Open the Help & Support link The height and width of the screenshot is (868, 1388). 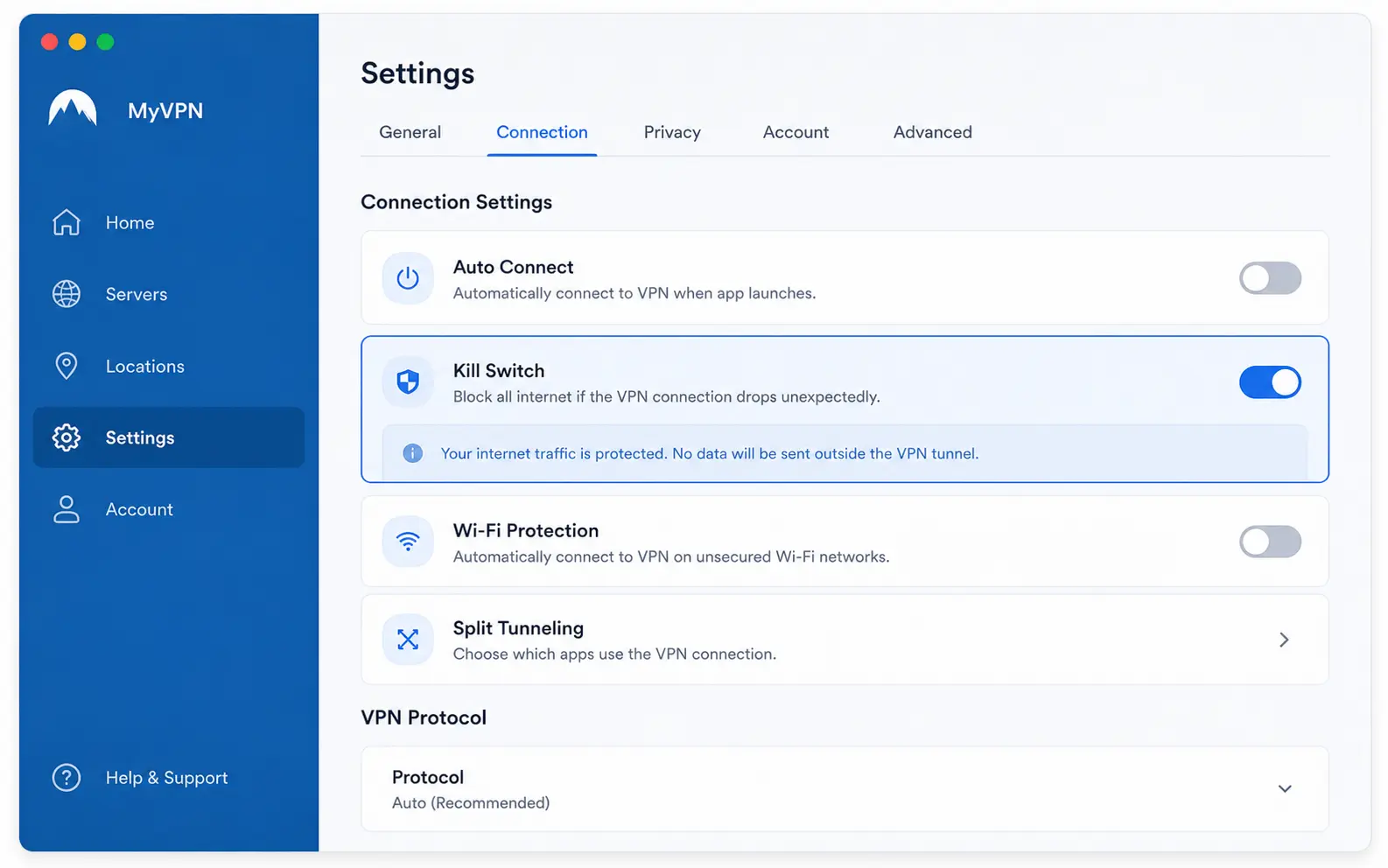click(x=166, y=777)
